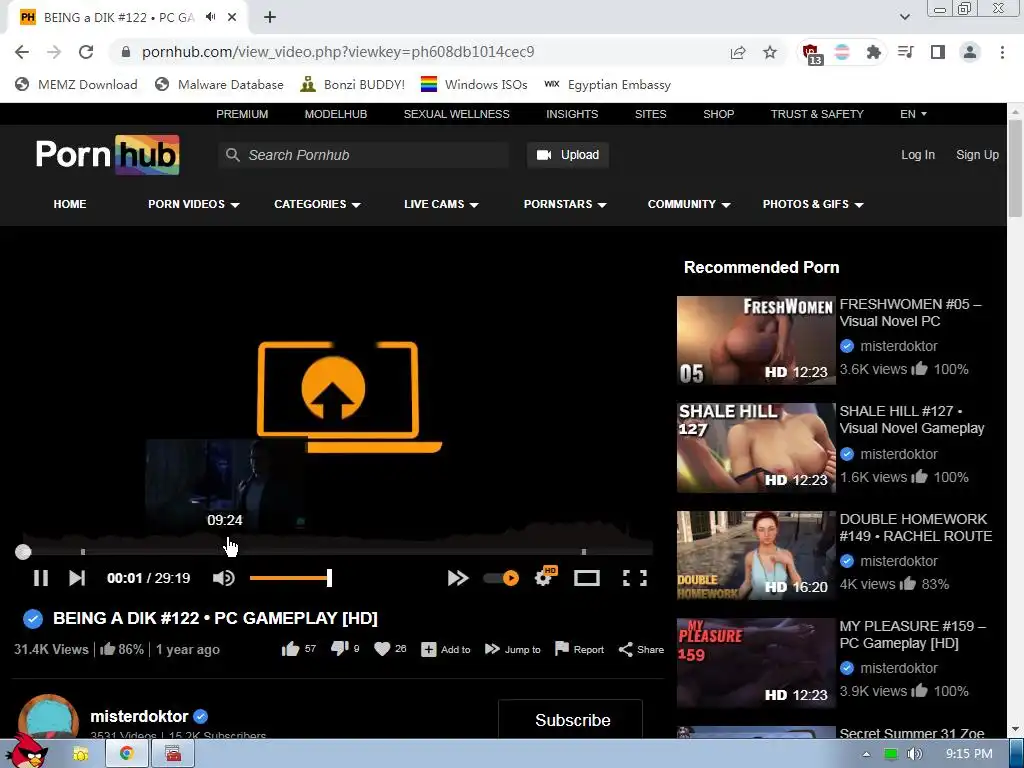Open a new browser tab
Viewport: 1024px width, 768px height.
pos(270,17)
